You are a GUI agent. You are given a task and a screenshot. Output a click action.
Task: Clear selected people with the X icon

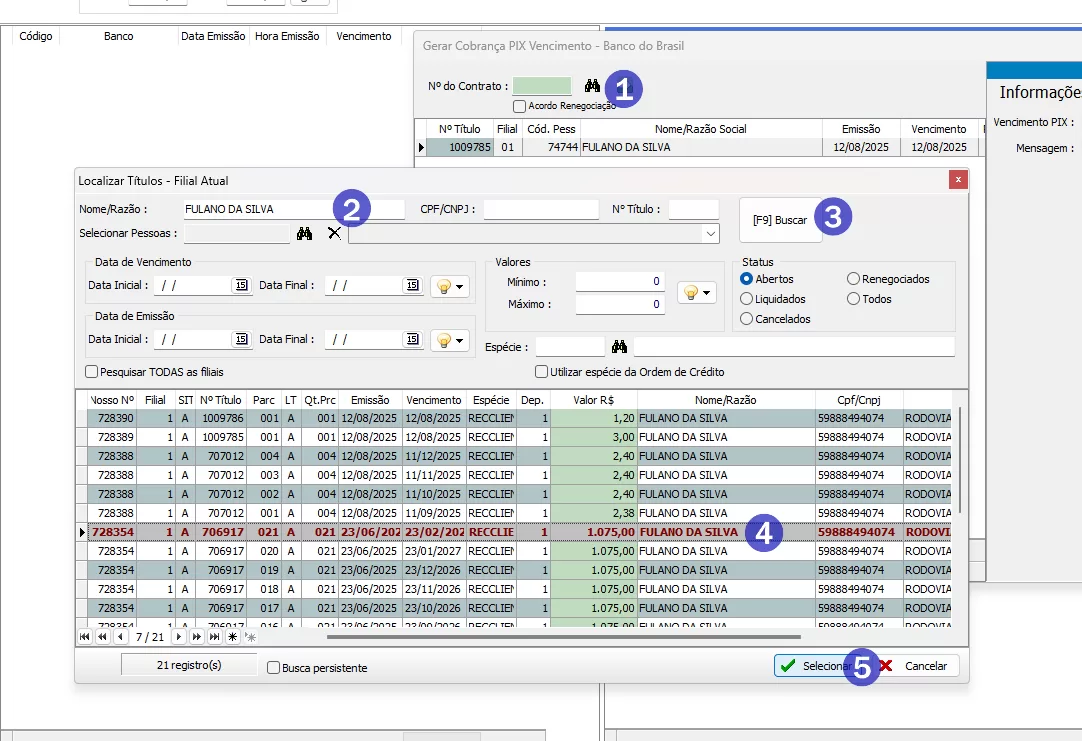click(334, 233)
